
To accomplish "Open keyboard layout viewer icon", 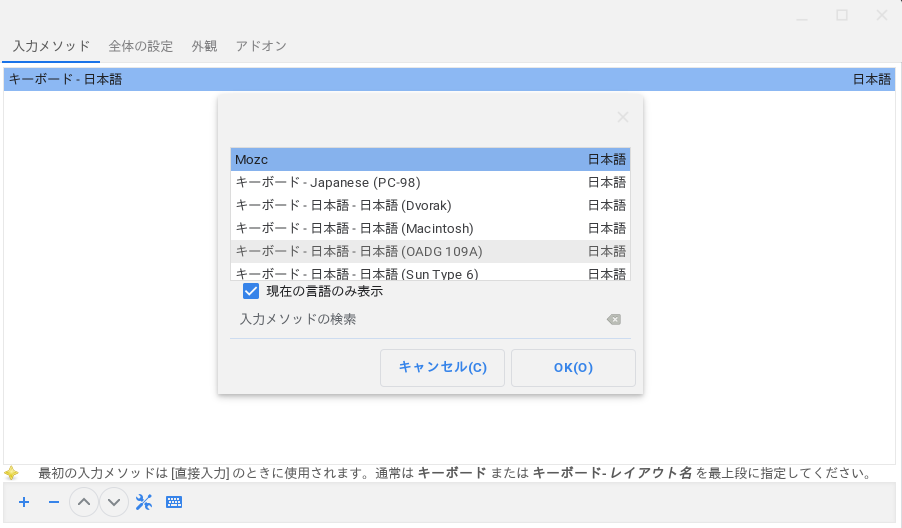I will click(x=174, y=502).
